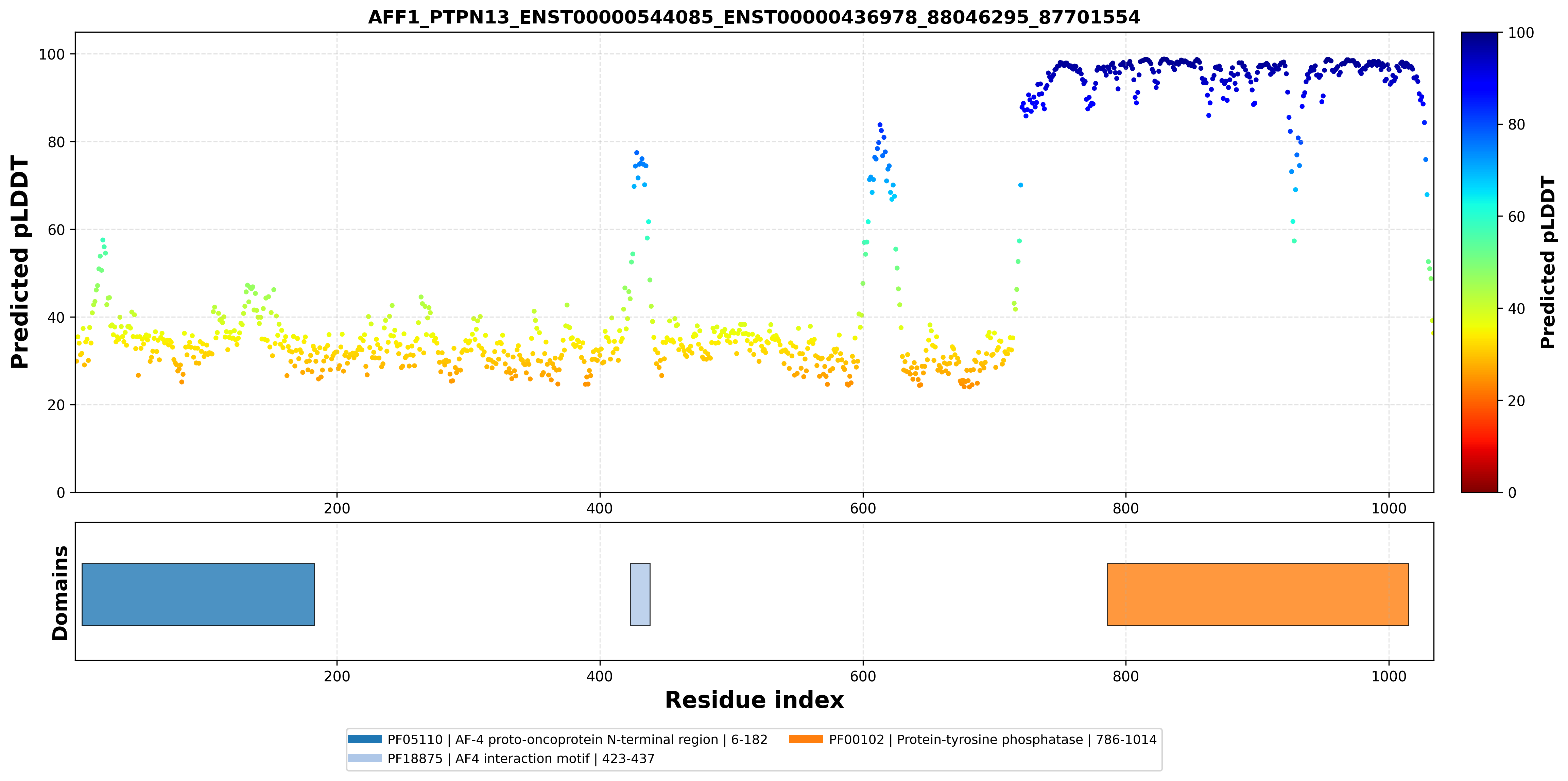Click PF00102 Protein-tyrosine phosphatase legend text

click(992, 740)
